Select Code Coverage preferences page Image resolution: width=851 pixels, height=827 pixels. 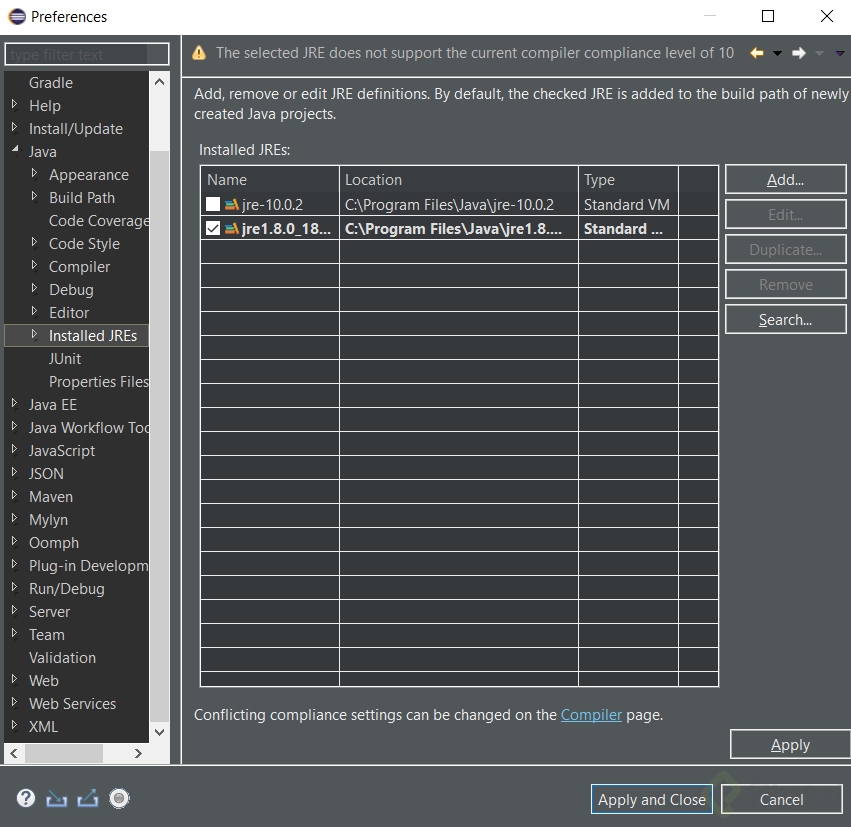tap(99, 221)
